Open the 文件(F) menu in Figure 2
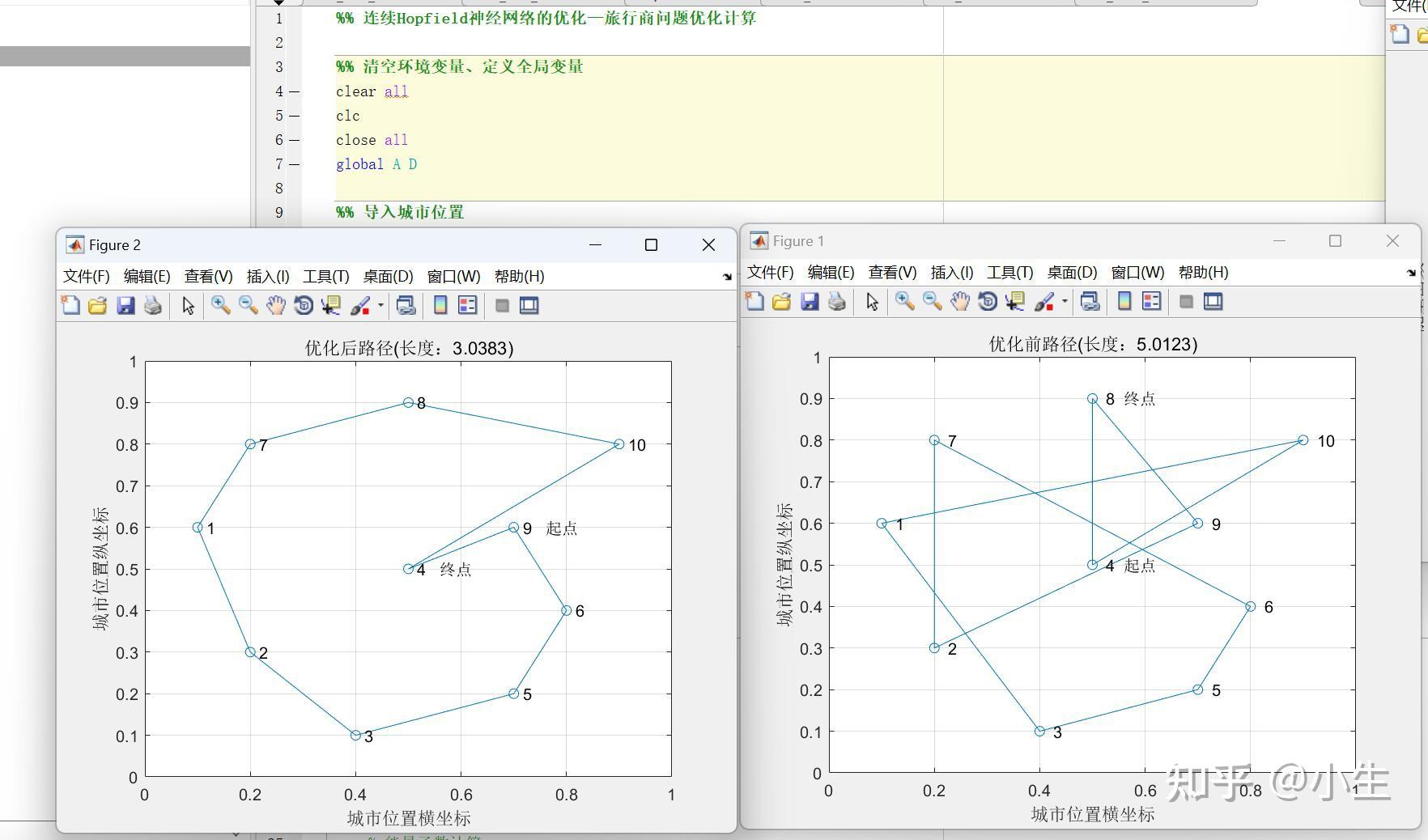This screenshot has width=1428, height=840. (x=85, y=276)
